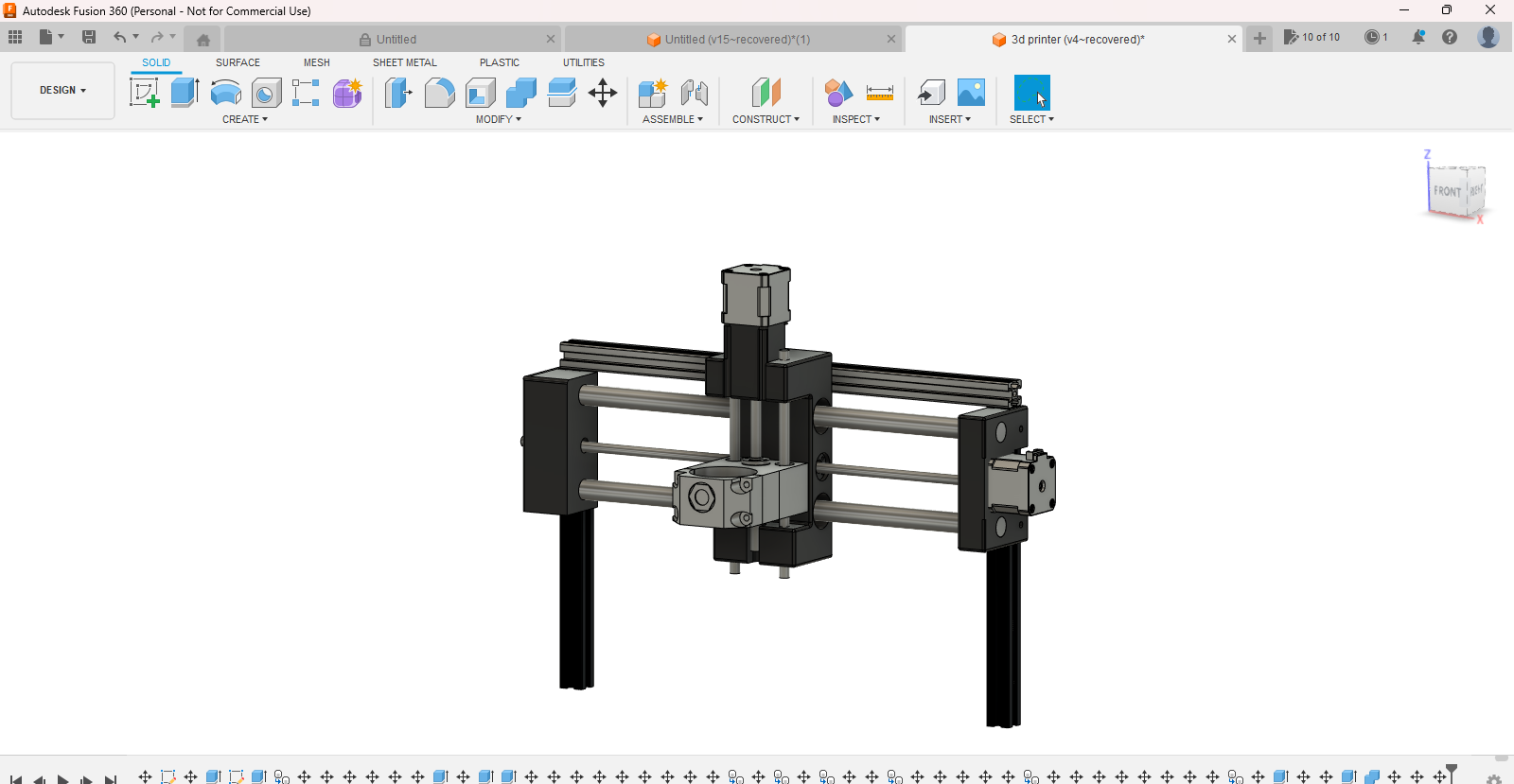Jump timeline to the end
1514x784 pixels.
(x=111, y=778)
